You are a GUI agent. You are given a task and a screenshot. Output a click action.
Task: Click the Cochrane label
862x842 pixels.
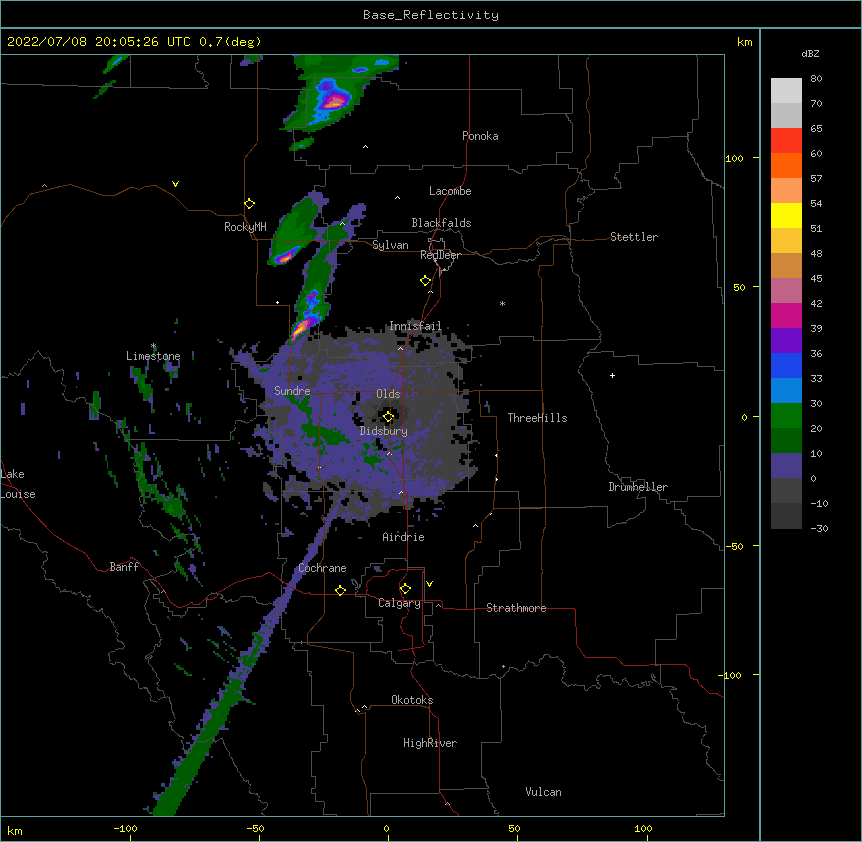pyautogui.click(x=322, y=568)
